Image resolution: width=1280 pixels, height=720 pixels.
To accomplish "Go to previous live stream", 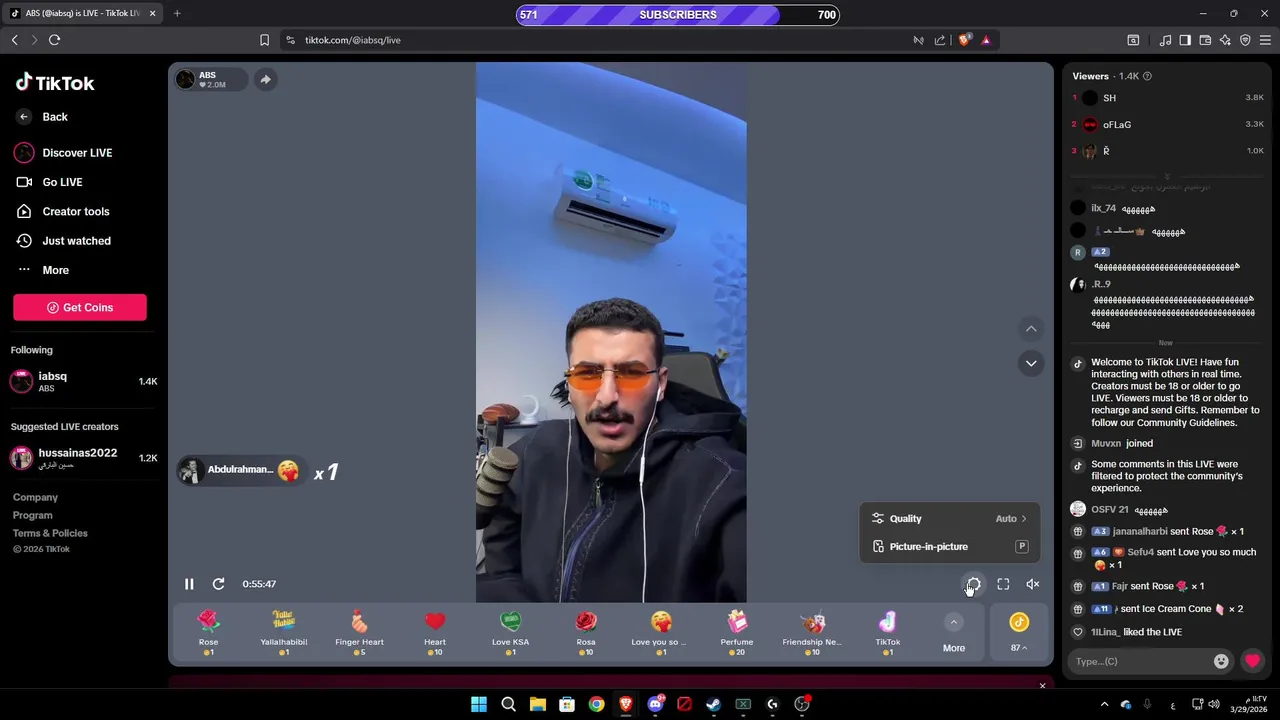I will [1031, 329].
